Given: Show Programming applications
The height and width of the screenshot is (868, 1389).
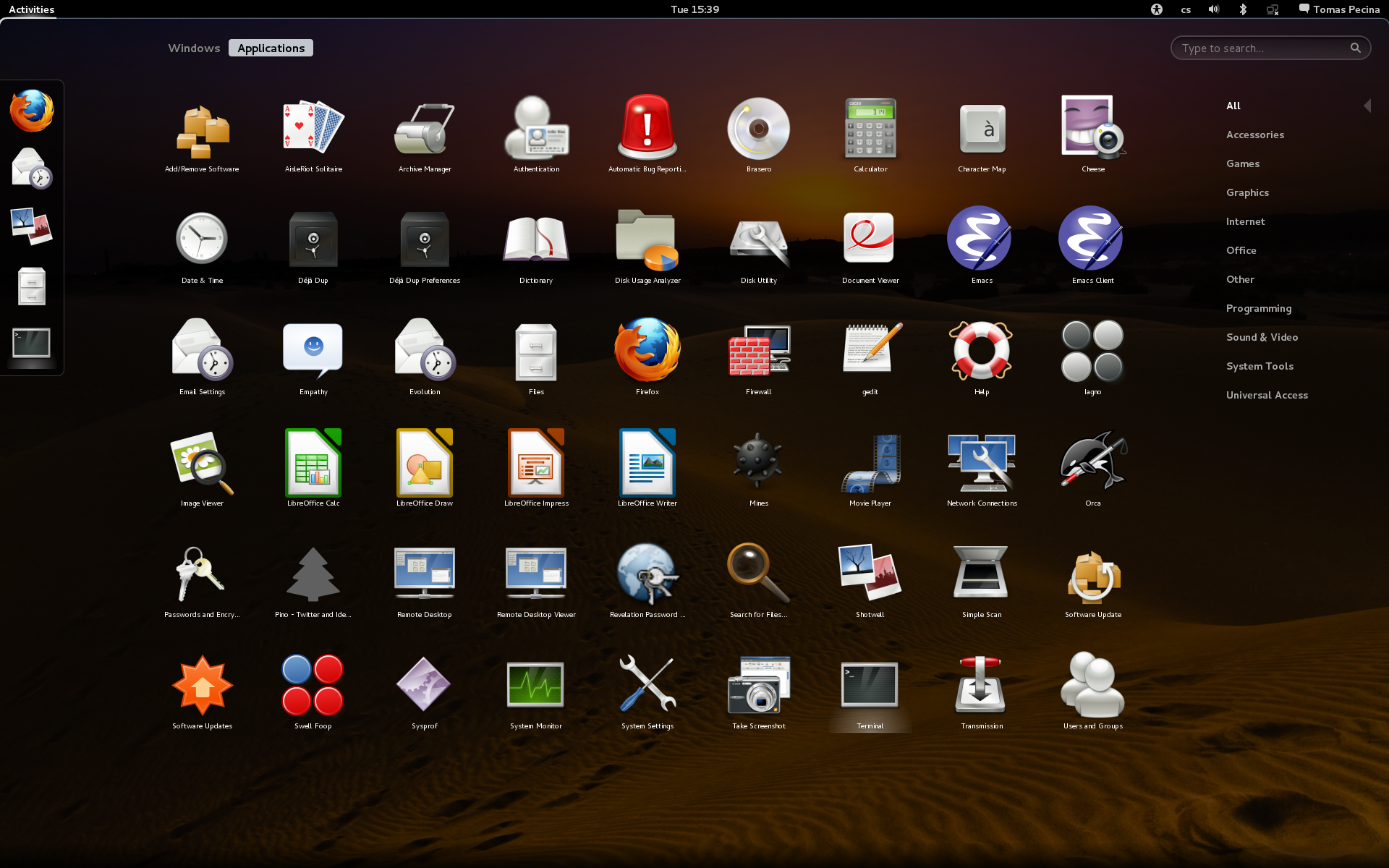Looking at the screenshot, I should pyautogui.click(x=1259, y=308).
